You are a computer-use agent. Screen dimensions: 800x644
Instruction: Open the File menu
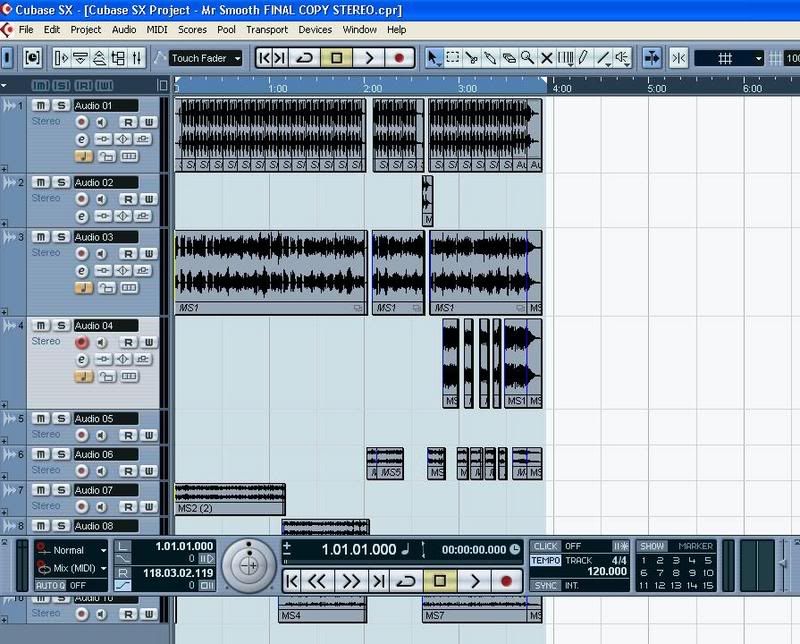pyautogui.click(x=26, y=30)
